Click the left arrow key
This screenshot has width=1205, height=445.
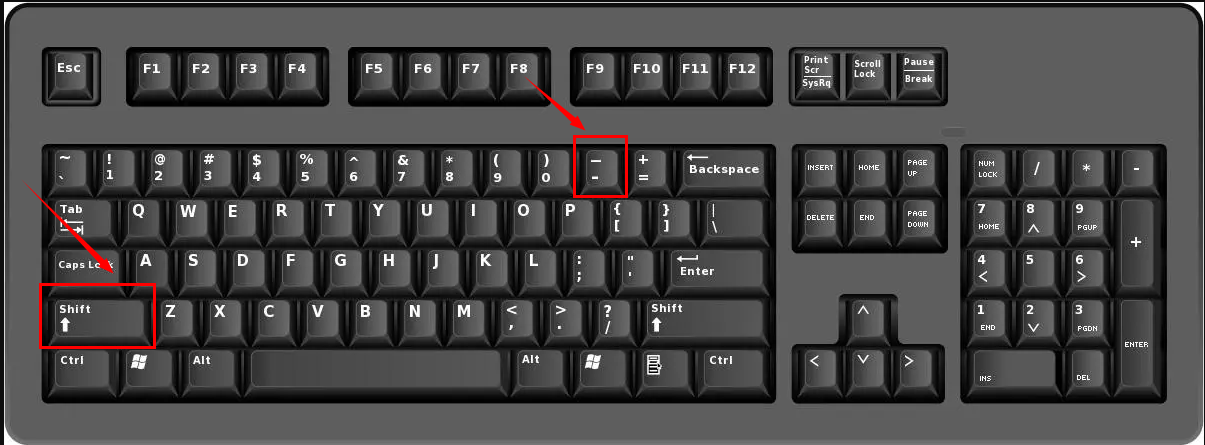pos(815,370)
